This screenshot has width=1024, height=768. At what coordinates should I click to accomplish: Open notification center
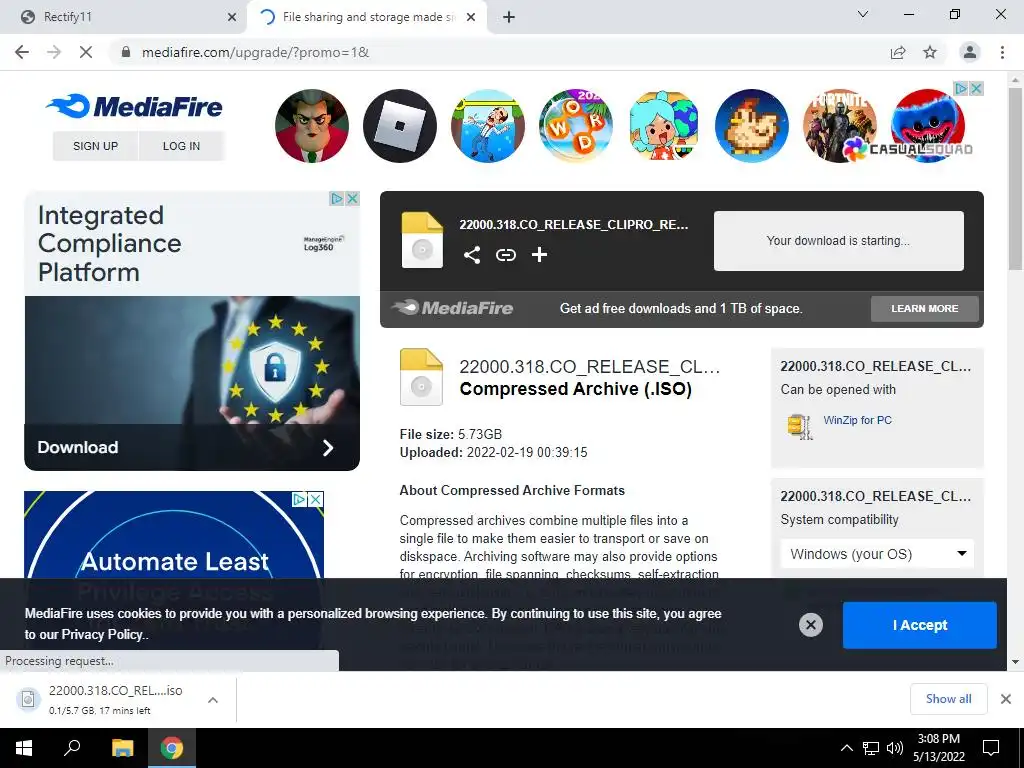tap(991, 748)
